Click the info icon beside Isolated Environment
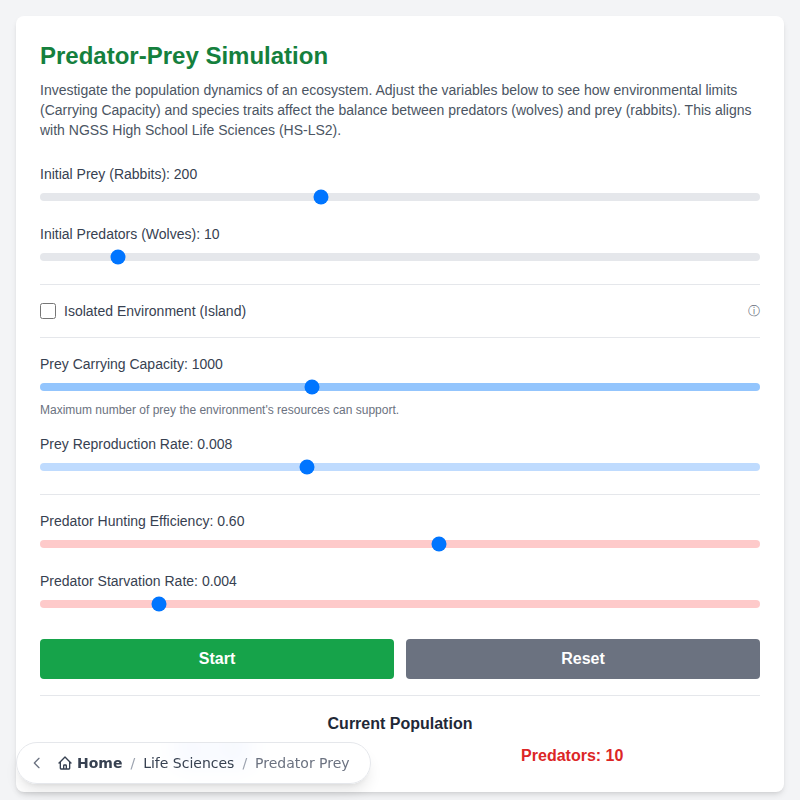Viewport: 800px width, 800px height. (753, 311)
